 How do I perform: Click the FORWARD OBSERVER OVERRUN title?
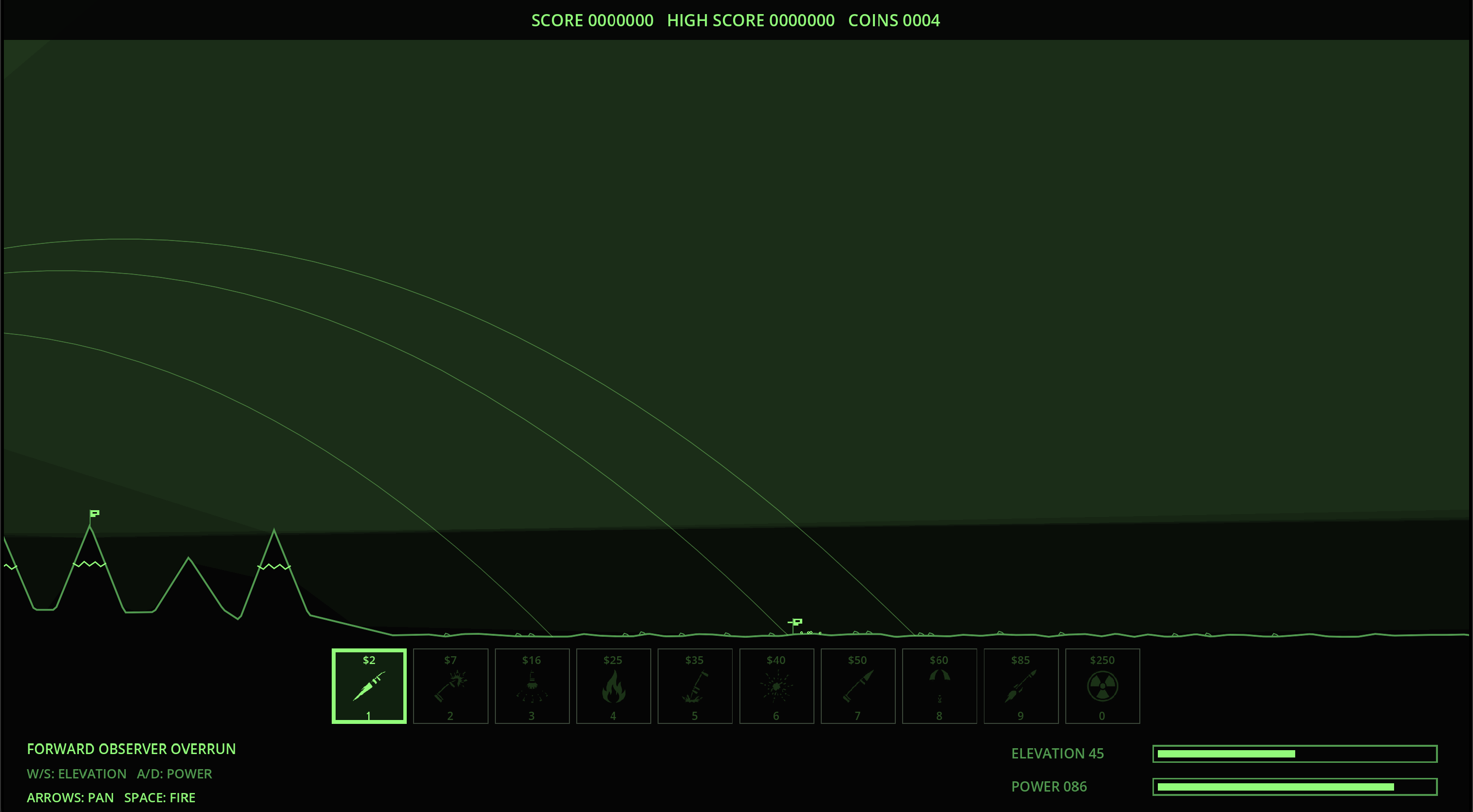pyautogui.click(x=131, y=749)
